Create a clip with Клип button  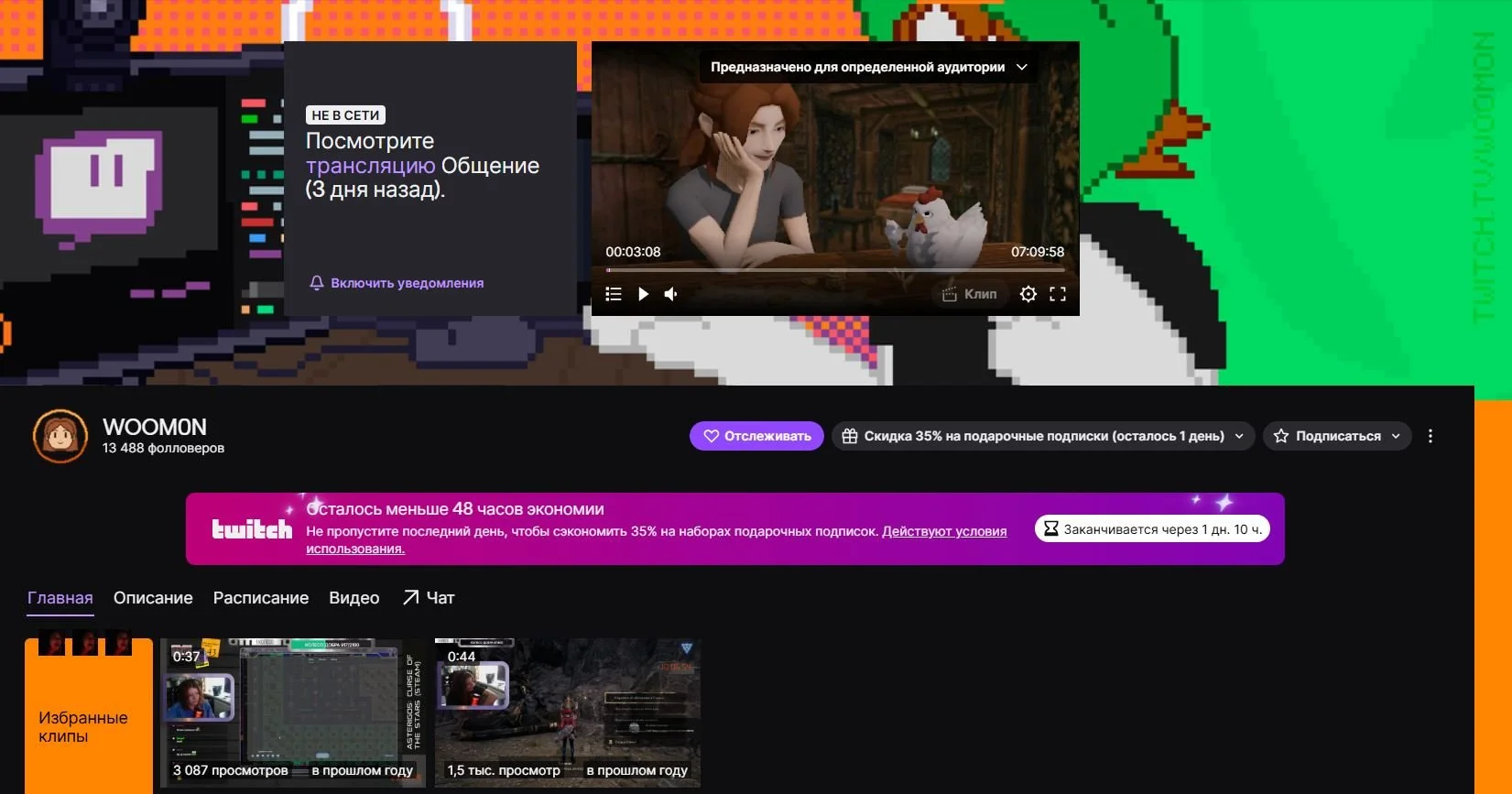969,294
